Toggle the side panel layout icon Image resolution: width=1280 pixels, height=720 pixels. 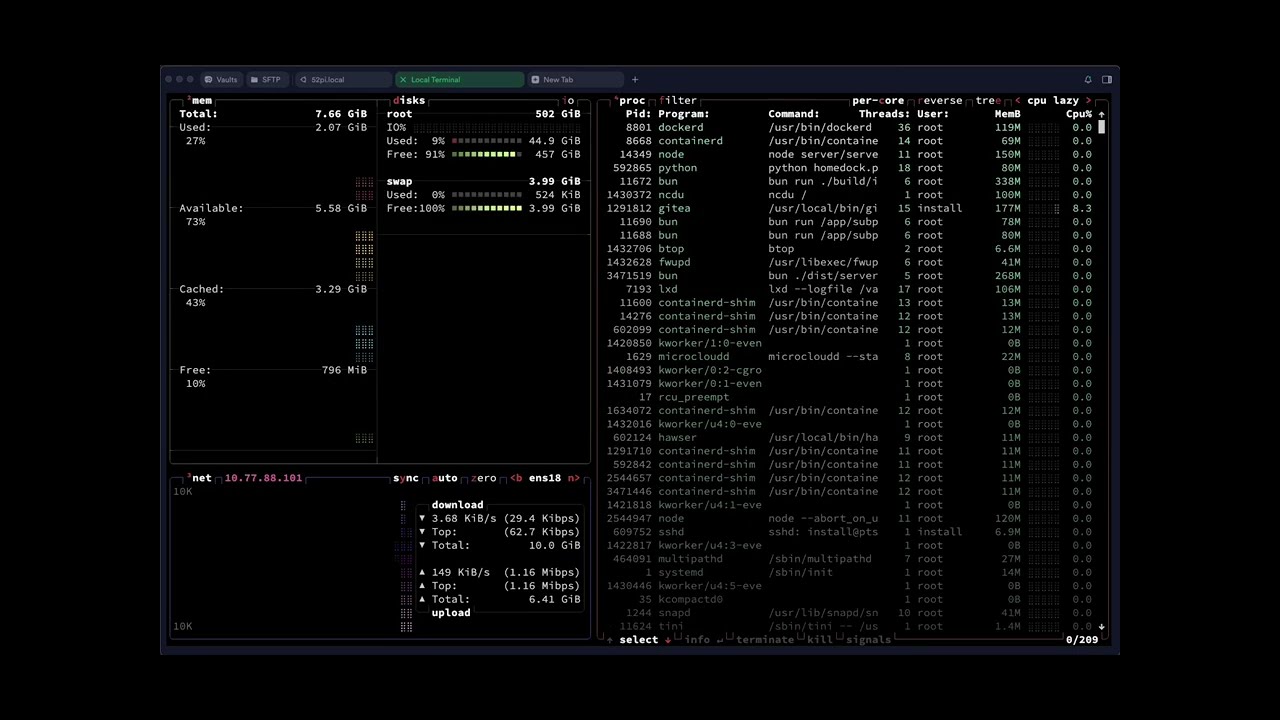(x=1107, y=79)
